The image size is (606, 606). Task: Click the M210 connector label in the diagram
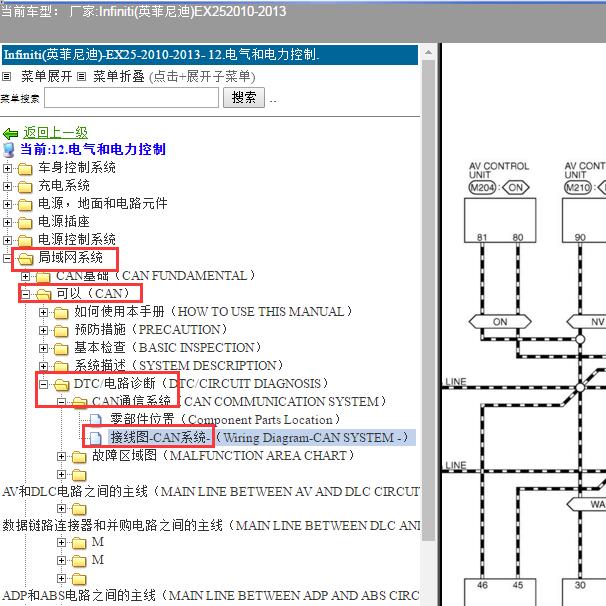(x=578, y=188)
